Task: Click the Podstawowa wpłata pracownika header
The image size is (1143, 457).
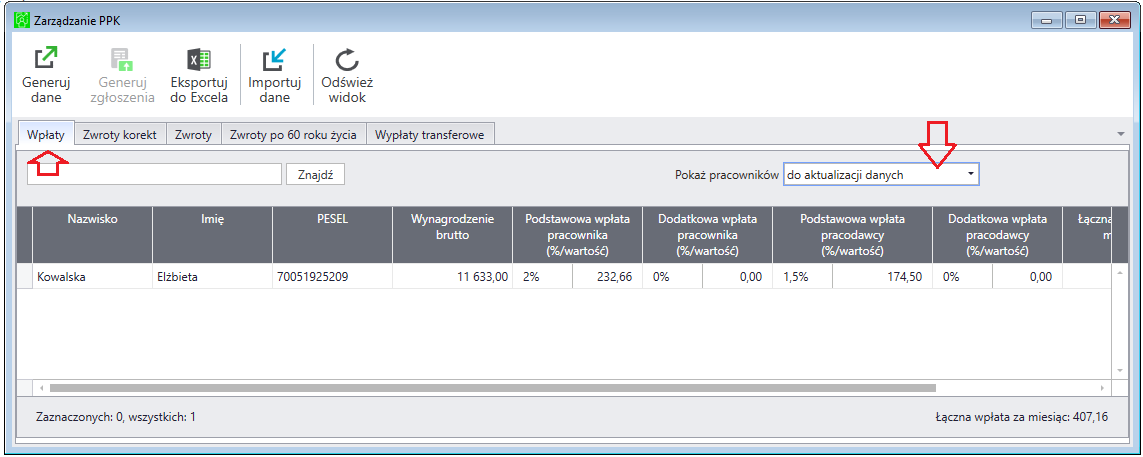Action: pos(577,235)
